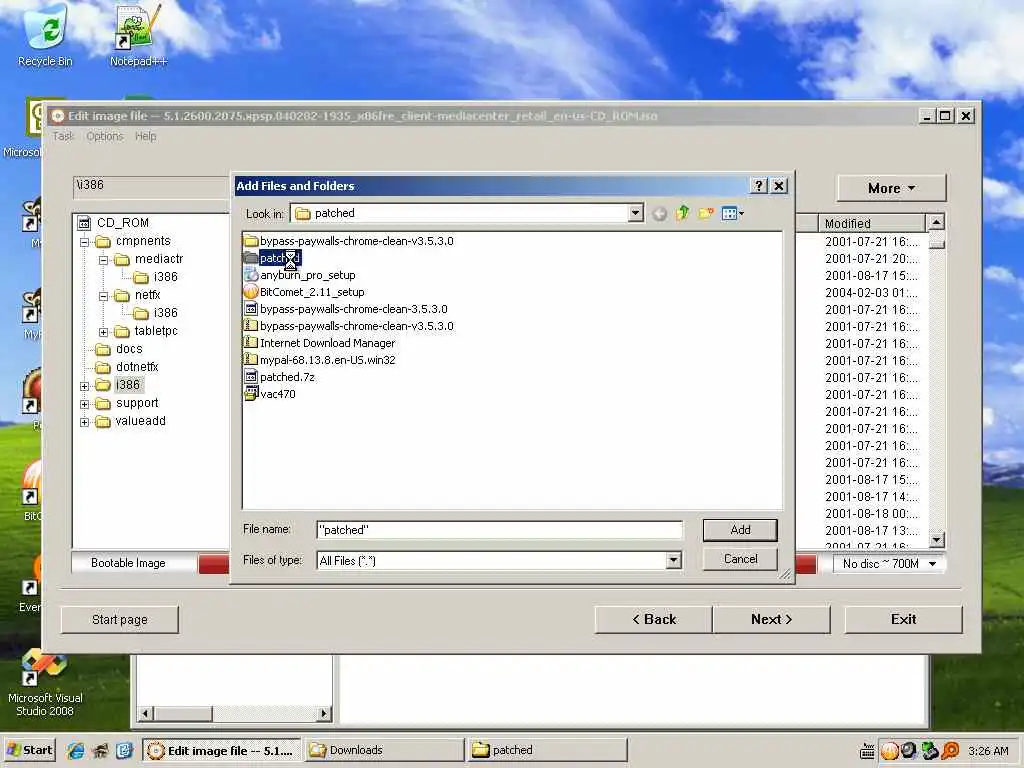Switch to Edit image file taskbar button
Viewport: 1024px width, 768px height.
click(222, 750)
